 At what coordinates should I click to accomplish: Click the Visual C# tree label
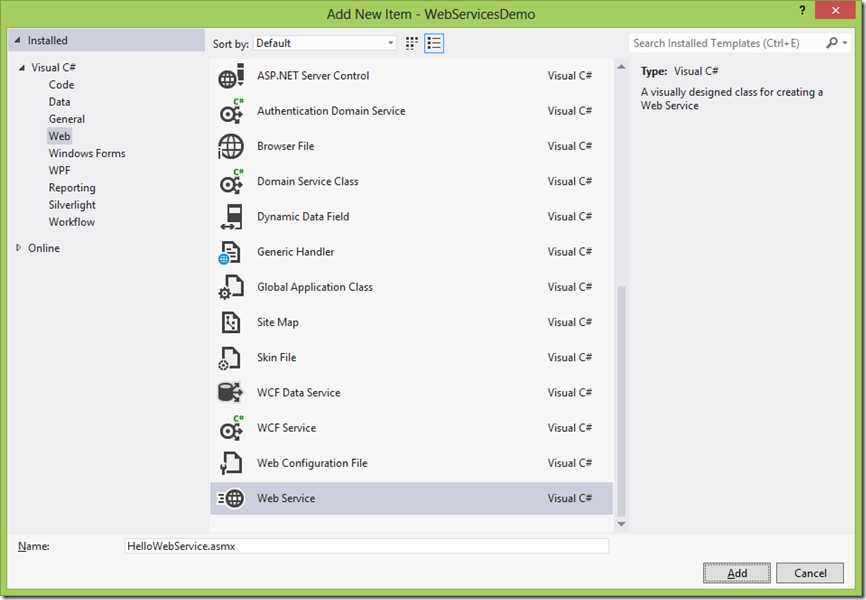coord(53,67)
